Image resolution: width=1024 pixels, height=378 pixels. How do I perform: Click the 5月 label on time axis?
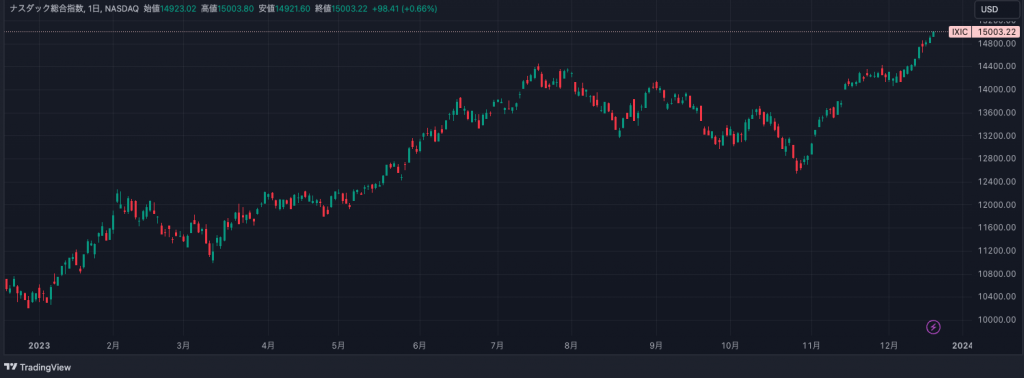coord(337,345)
